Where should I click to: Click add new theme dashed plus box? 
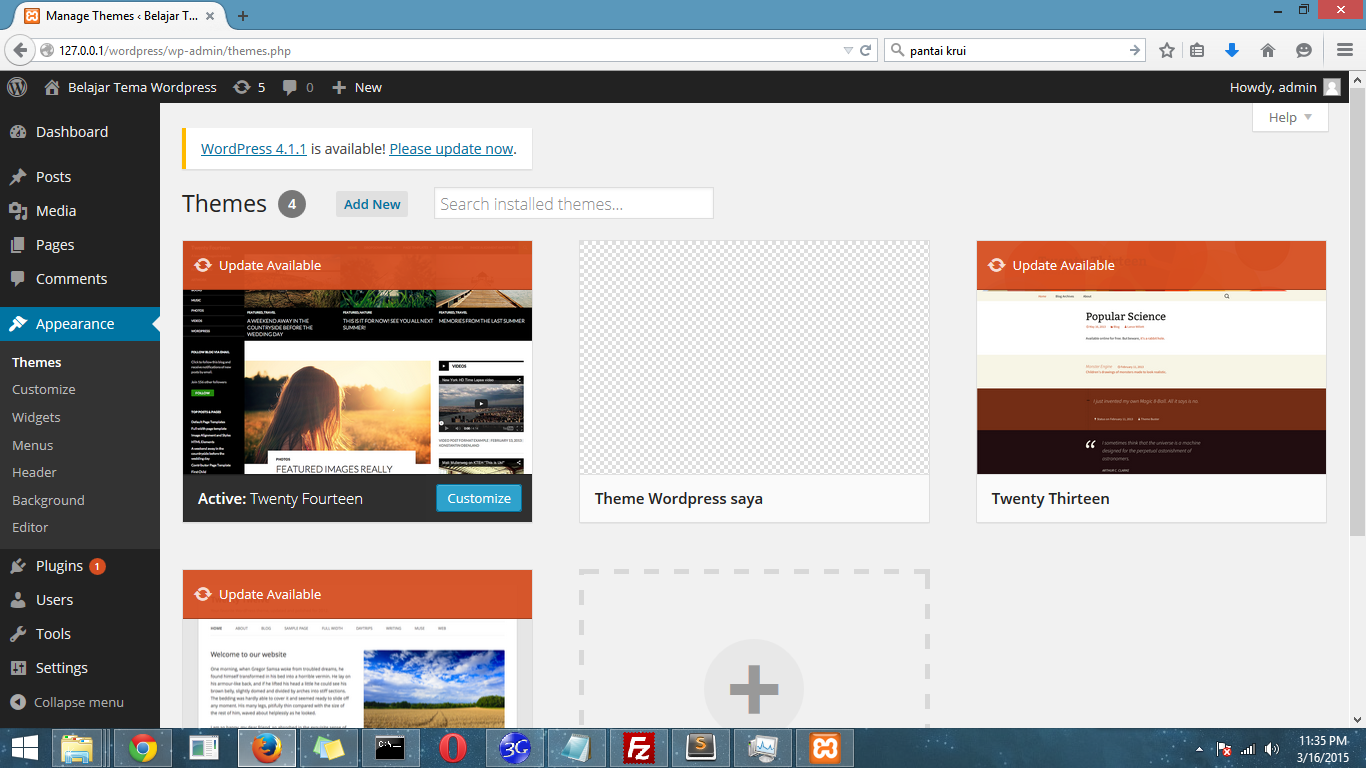(x=754, y=650)
